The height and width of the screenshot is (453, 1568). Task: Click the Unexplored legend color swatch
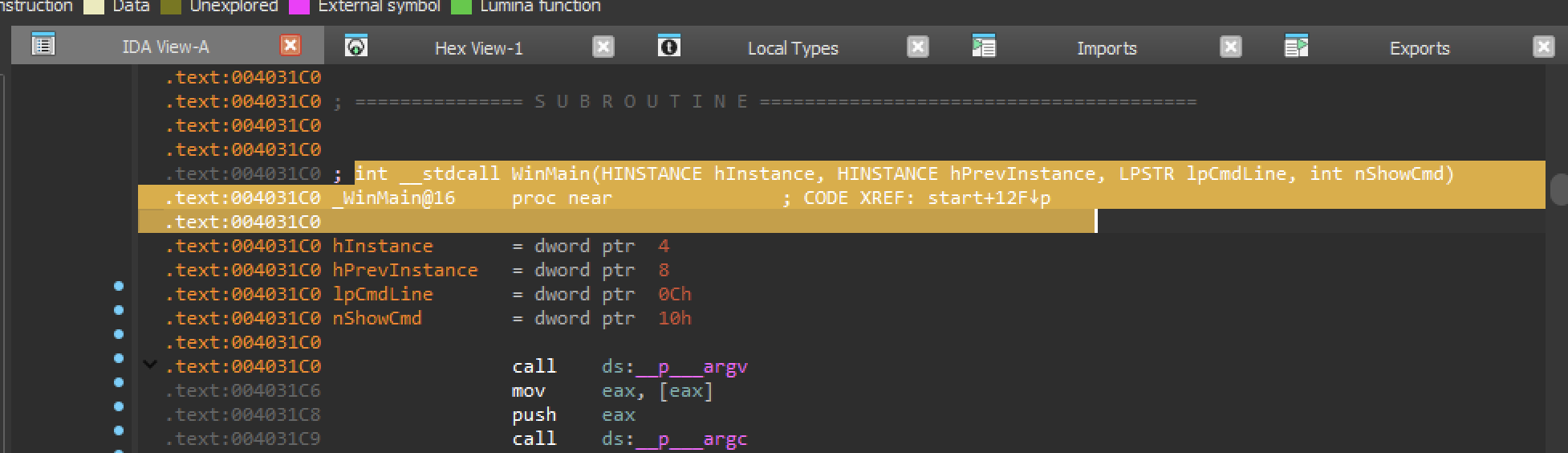[x=171, y=6]
